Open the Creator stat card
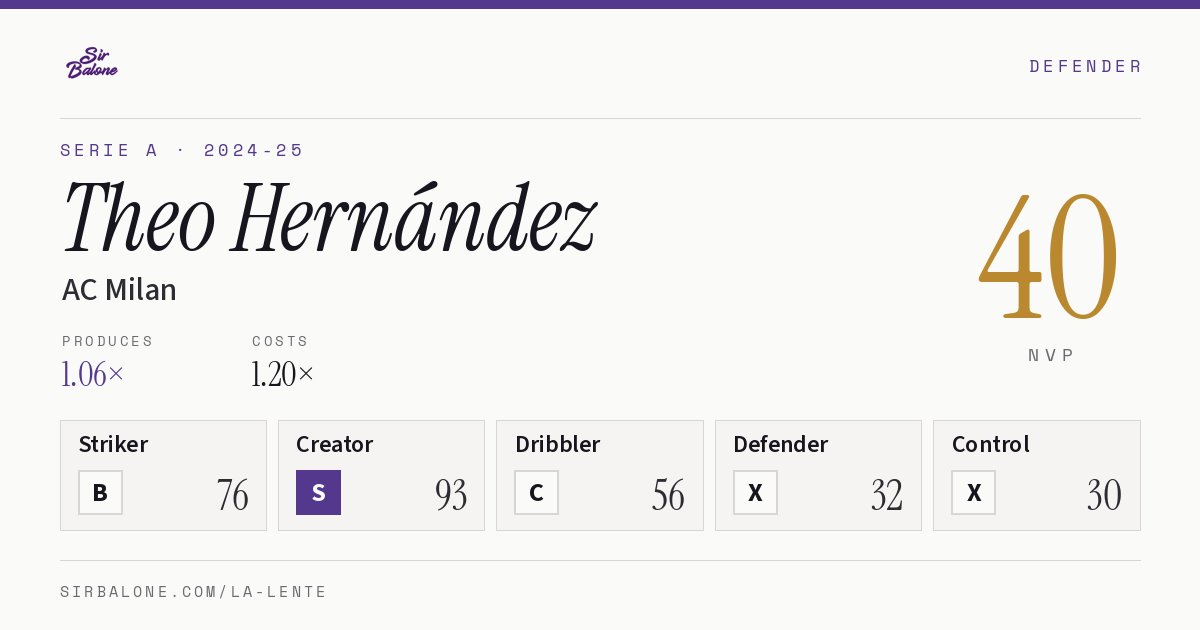This screenshot has height=630, width=1200. (x=381, y=475)
